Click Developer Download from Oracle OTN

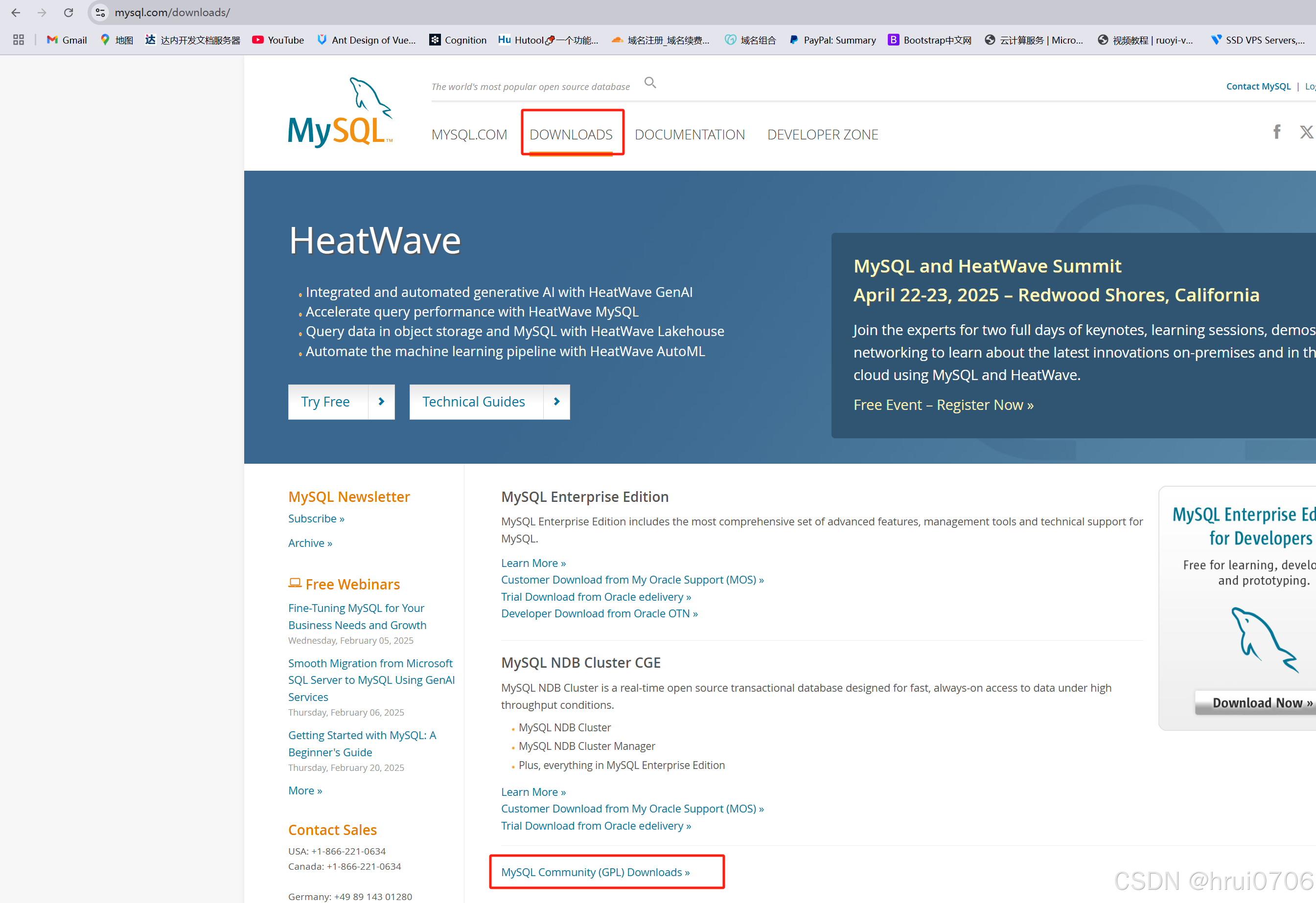click(599, 613)
